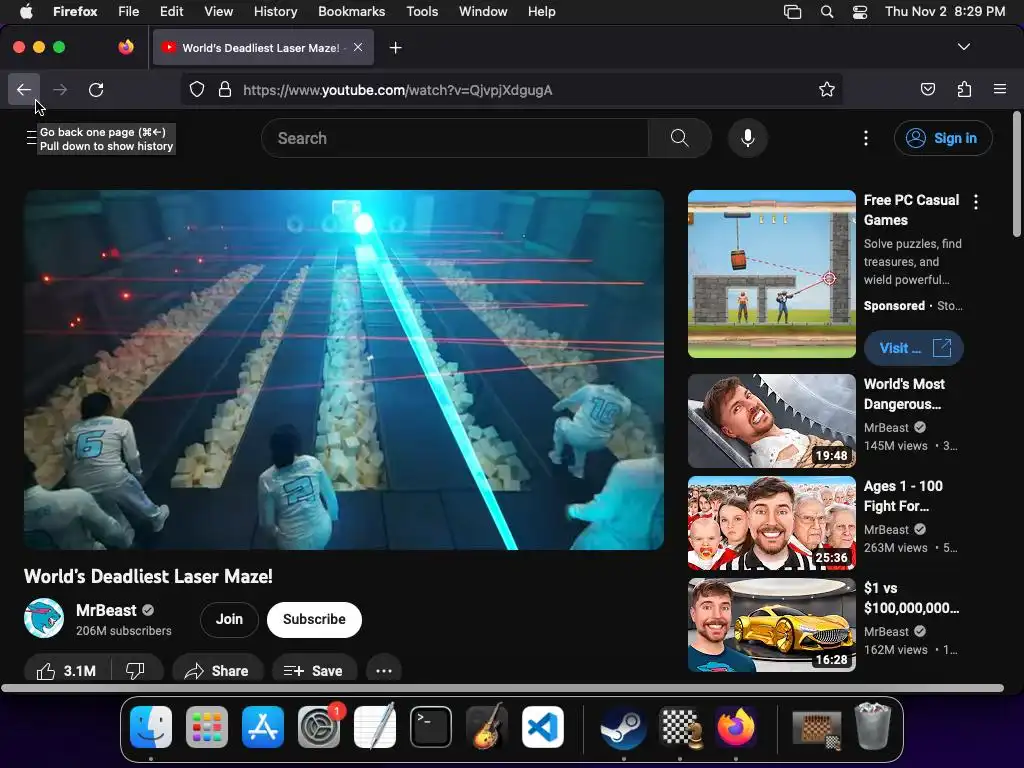Expand the list all tabs chevron

pyautogui.click(x=963, y=47)
